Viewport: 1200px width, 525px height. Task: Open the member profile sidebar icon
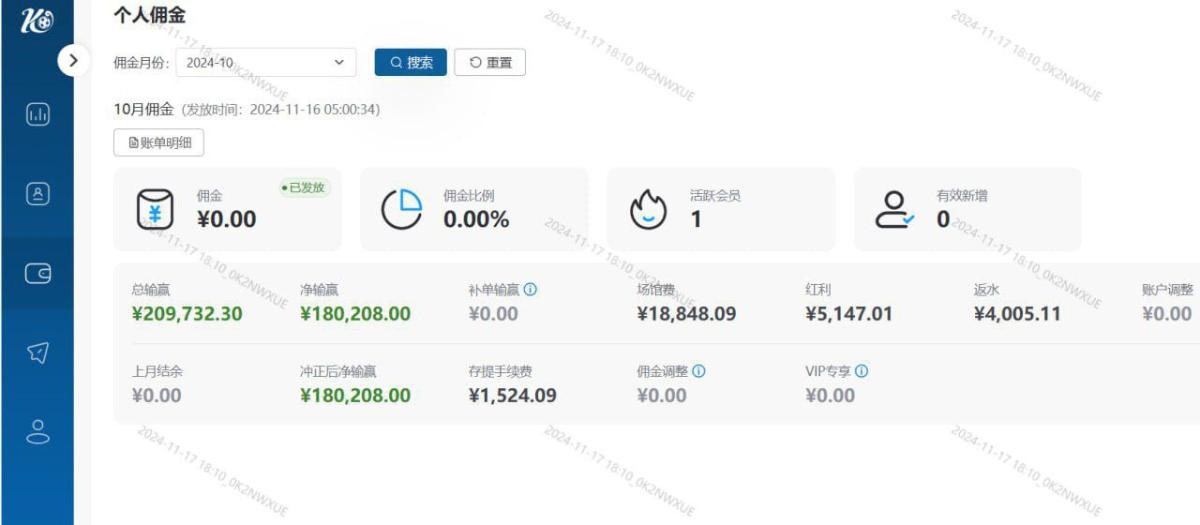click(x=37, y=194)
